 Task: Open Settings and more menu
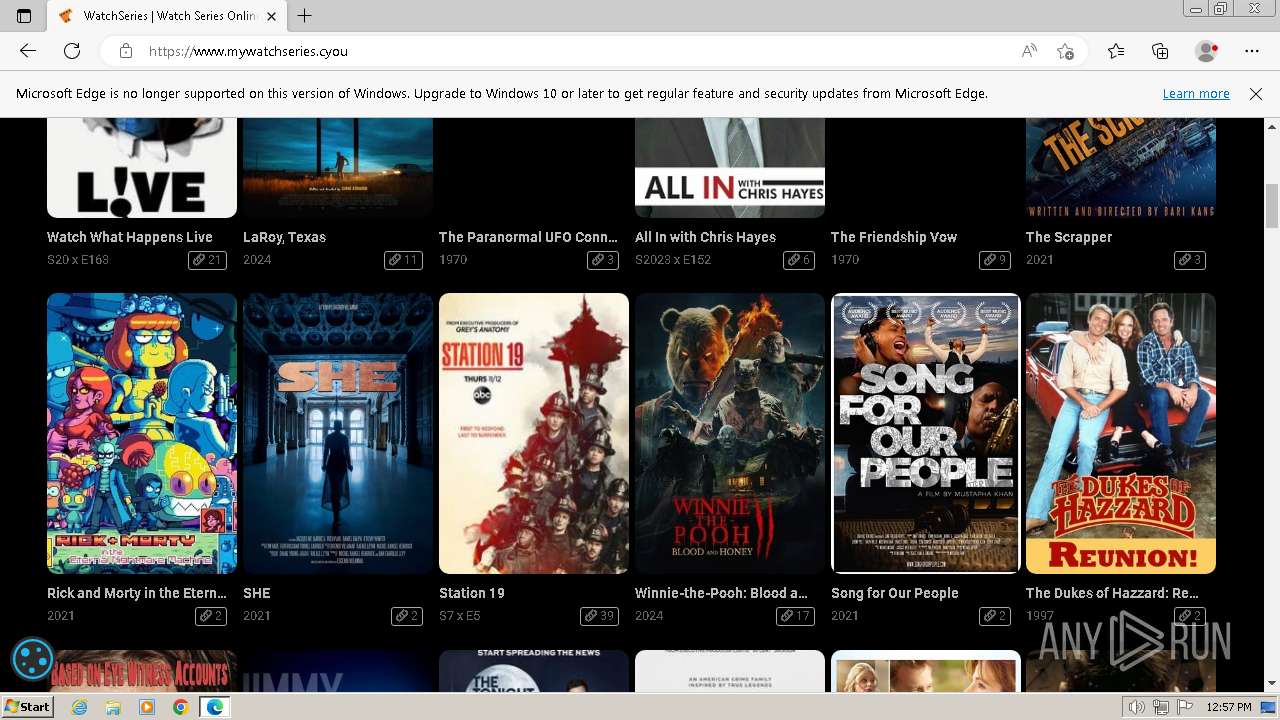coord(1252,51)
